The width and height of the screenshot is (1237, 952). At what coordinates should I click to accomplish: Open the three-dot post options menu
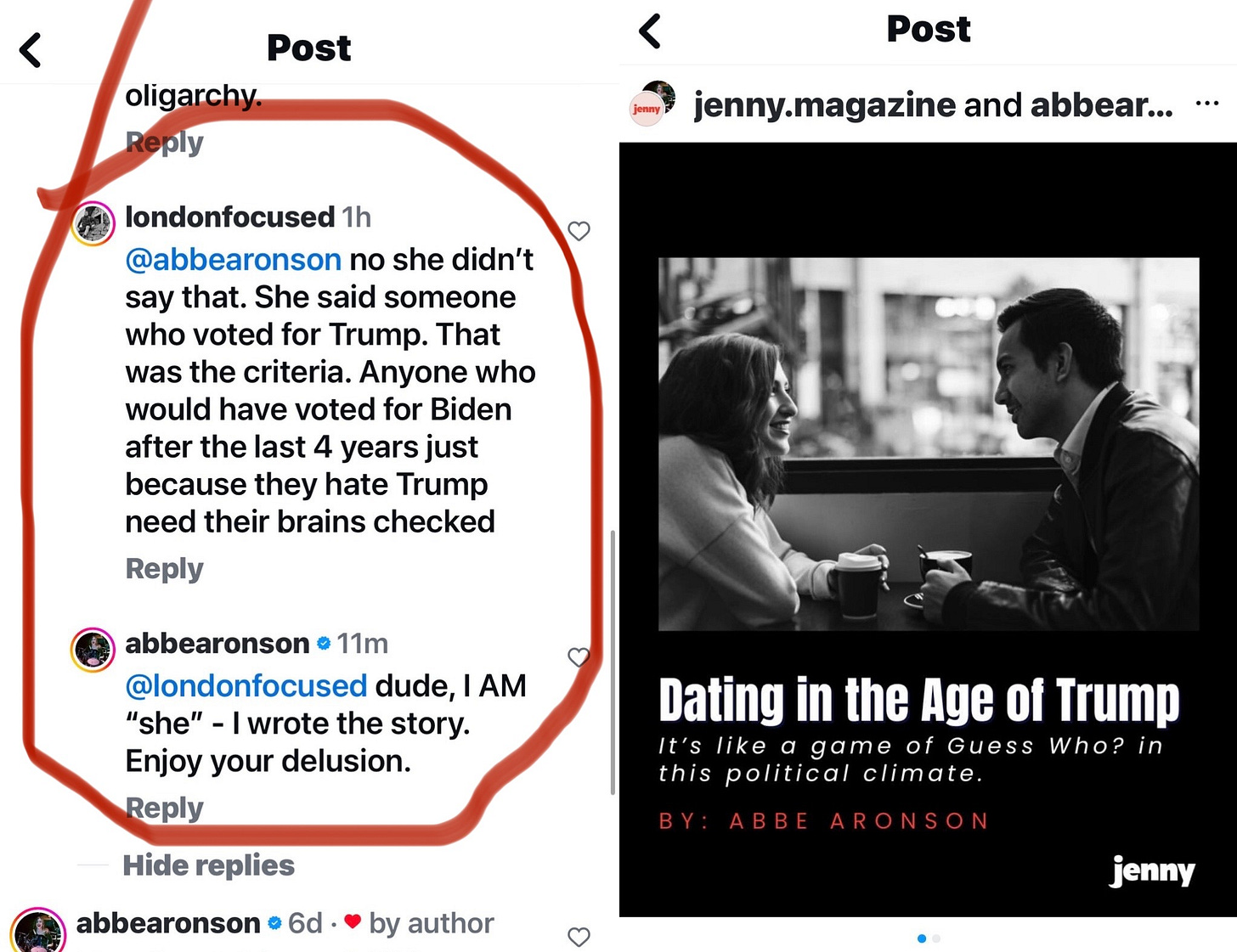[x=1206, y=104]
